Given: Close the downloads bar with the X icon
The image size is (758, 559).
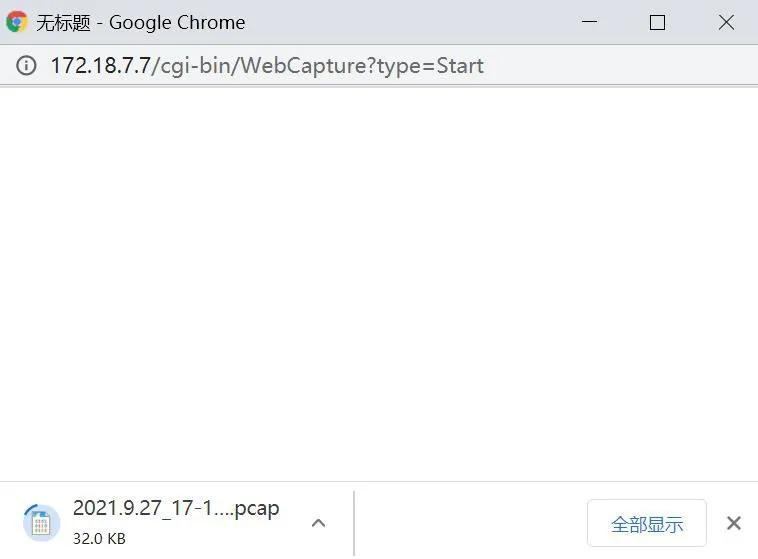Looking at the screenshot, I should point(733,523).
